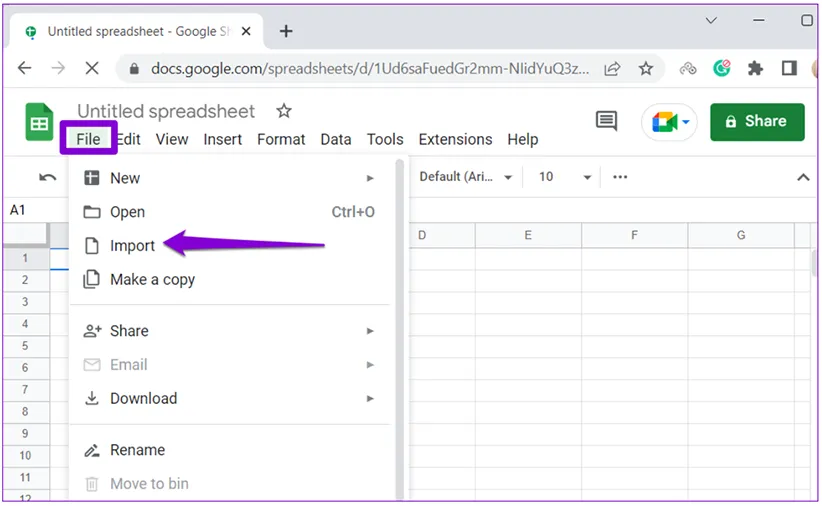Select Import from File menu
The height and width of the screenshot is (506, 822).
[x=132, y=245]
